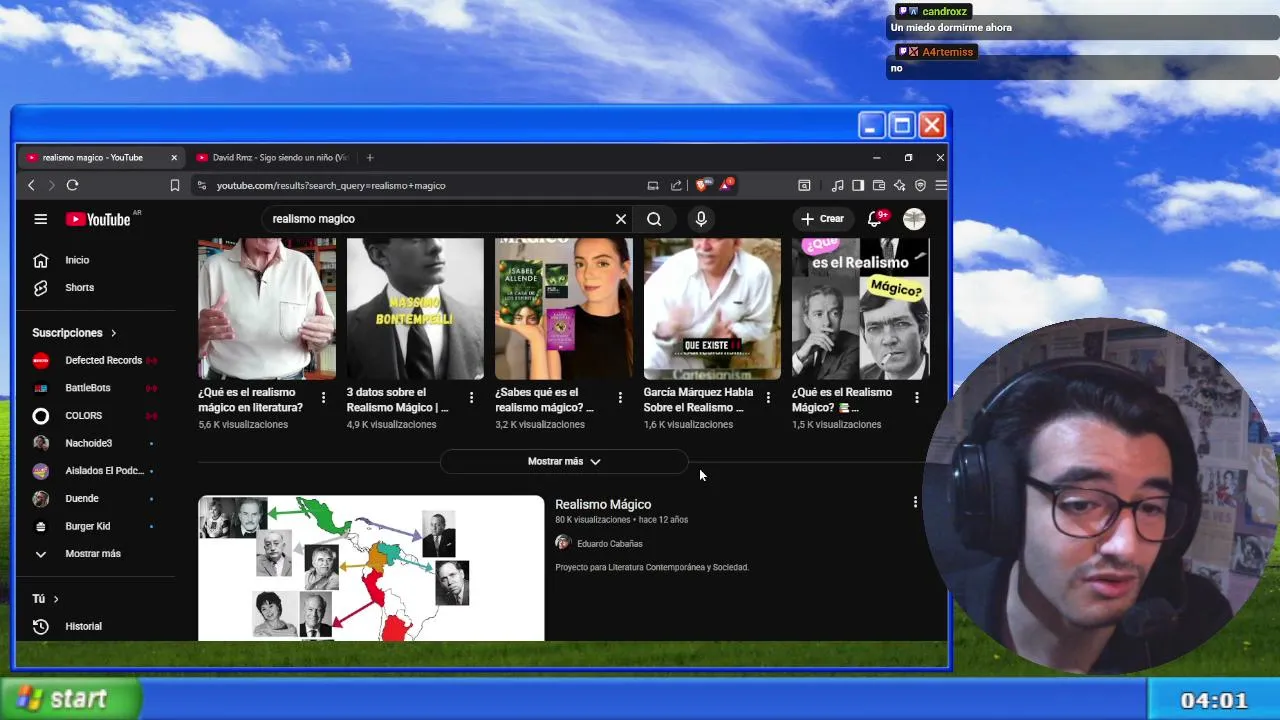
Task: Open short '3 datos sobre el Realismo Mágico'
Action: (415, 308)
